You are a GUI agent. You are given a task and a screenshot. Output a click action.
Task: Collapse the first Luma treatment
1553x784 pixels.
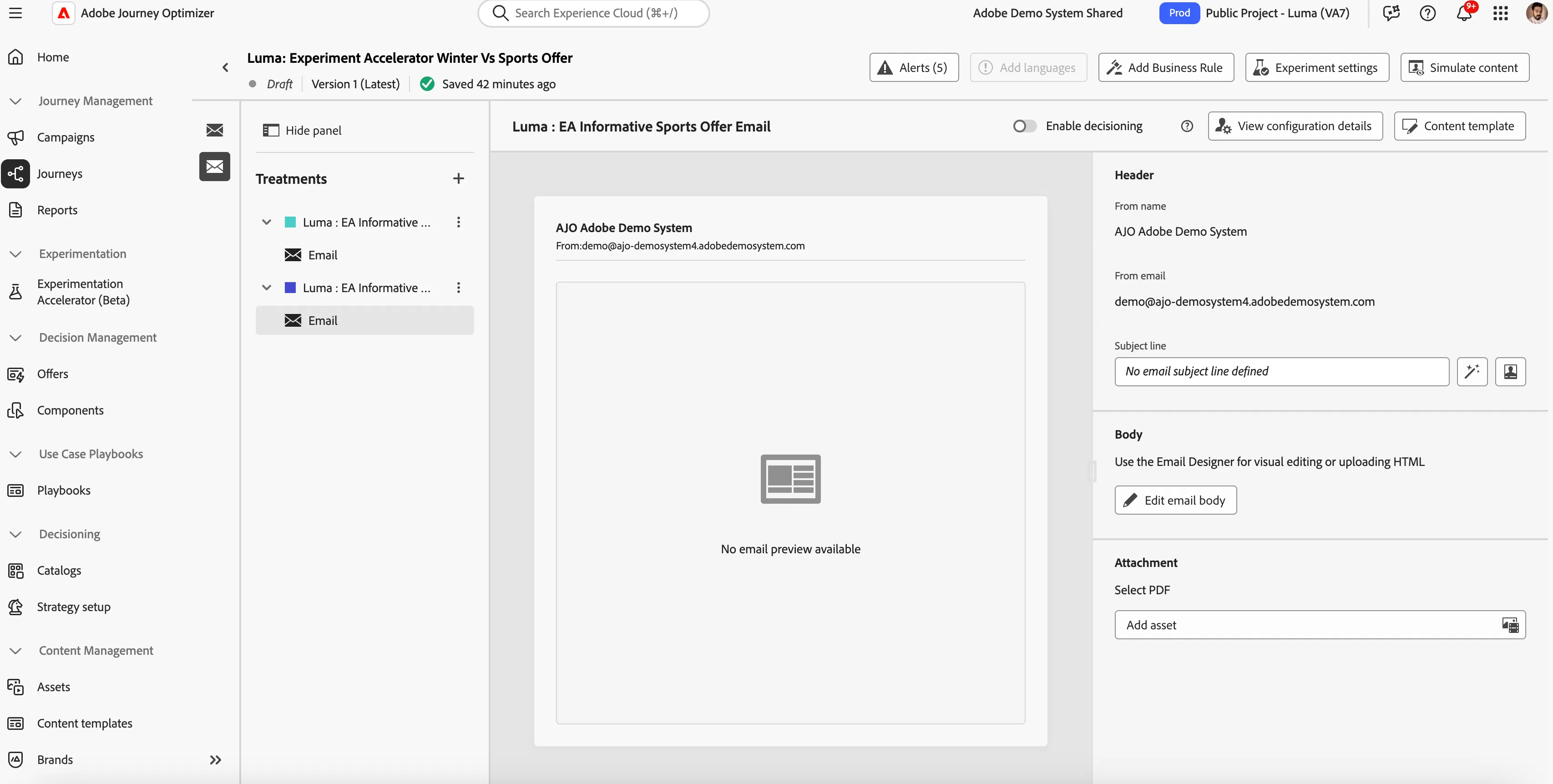pos(267,222)
